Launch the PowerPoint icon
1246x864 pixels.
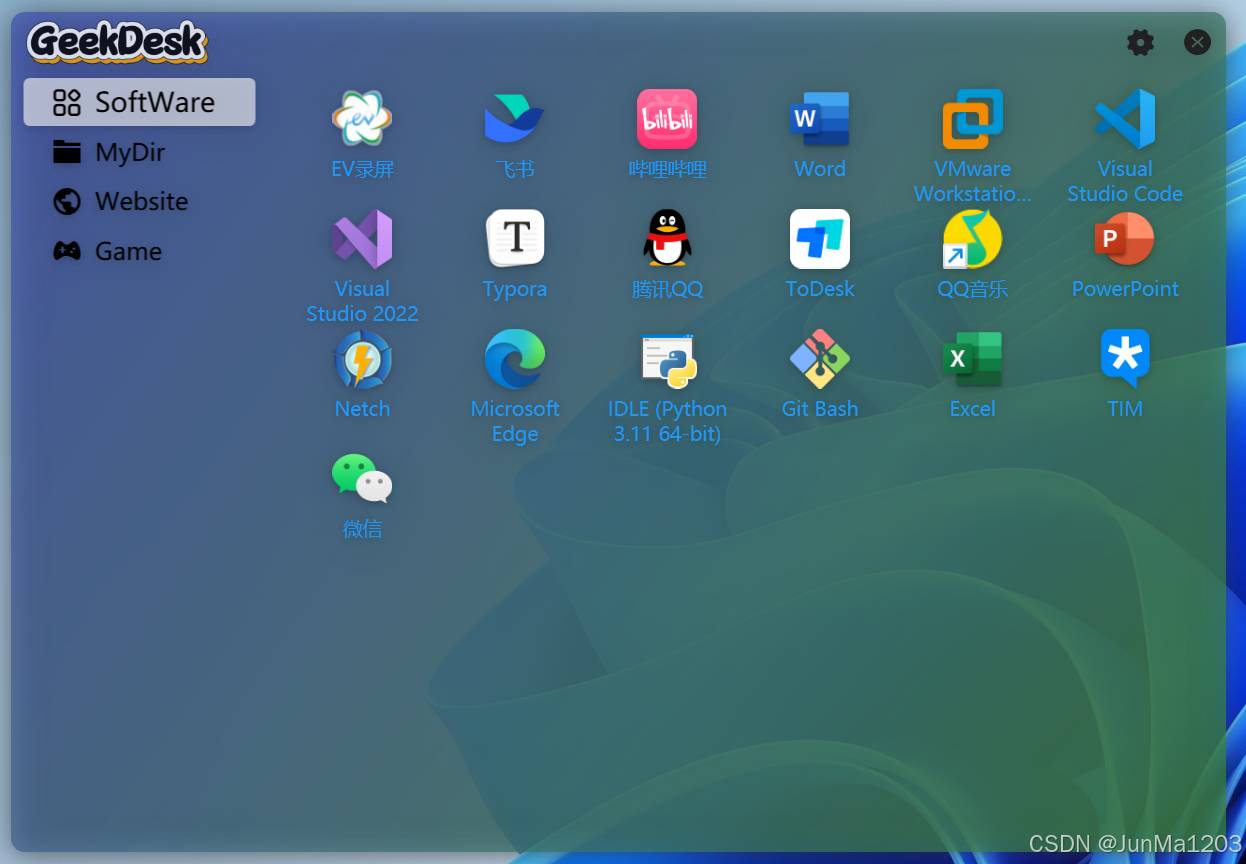click(1125, 239)
